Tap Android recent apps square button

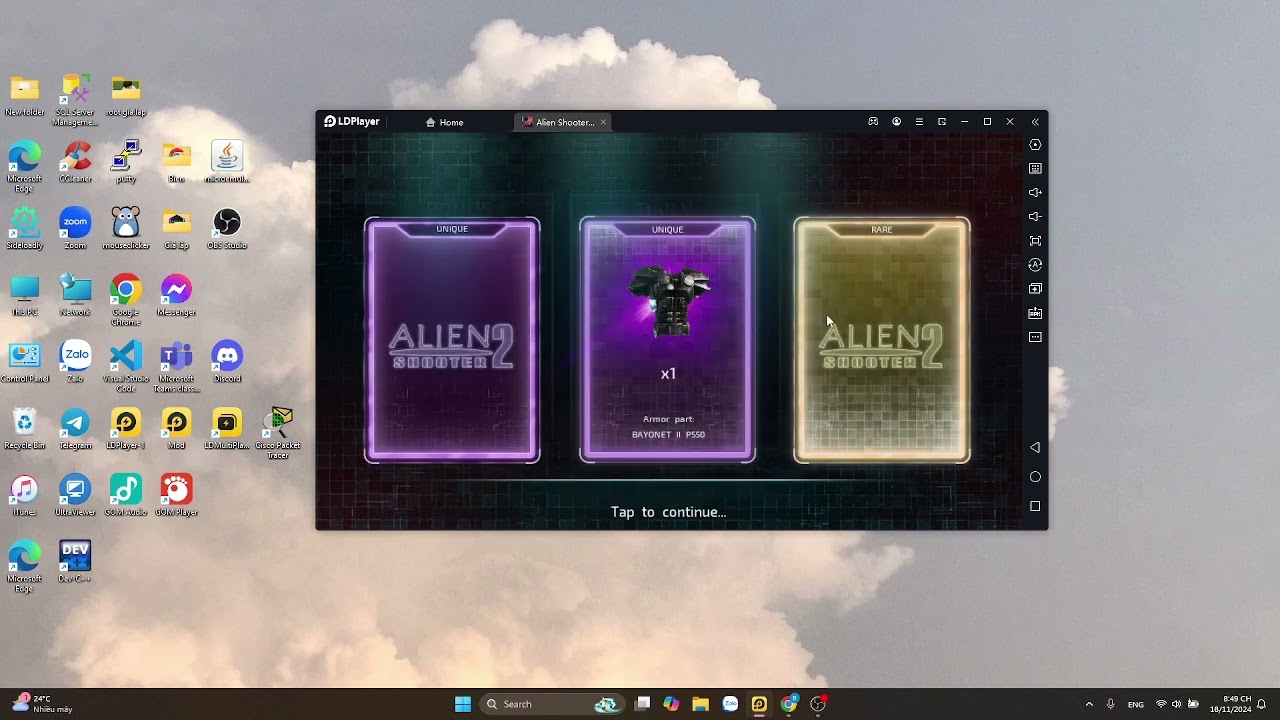1035,506
